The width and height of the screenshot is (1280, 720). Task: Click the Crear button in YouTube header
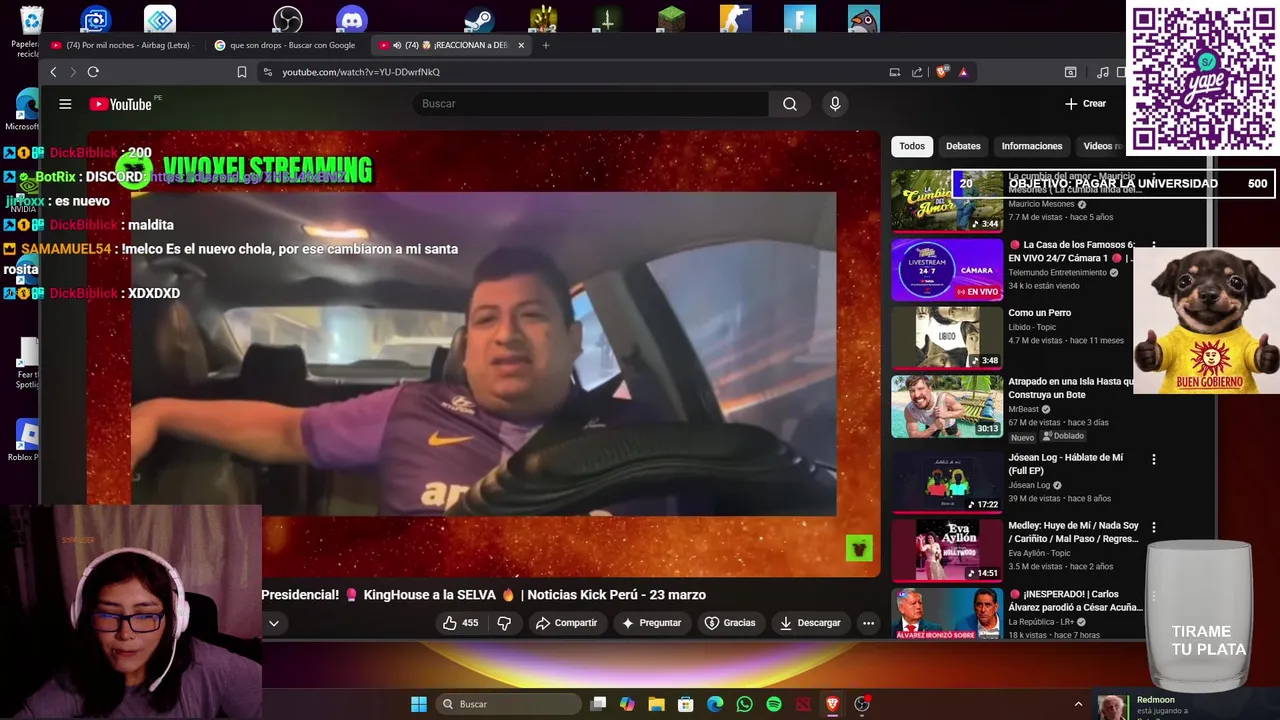coord(1086,104)
